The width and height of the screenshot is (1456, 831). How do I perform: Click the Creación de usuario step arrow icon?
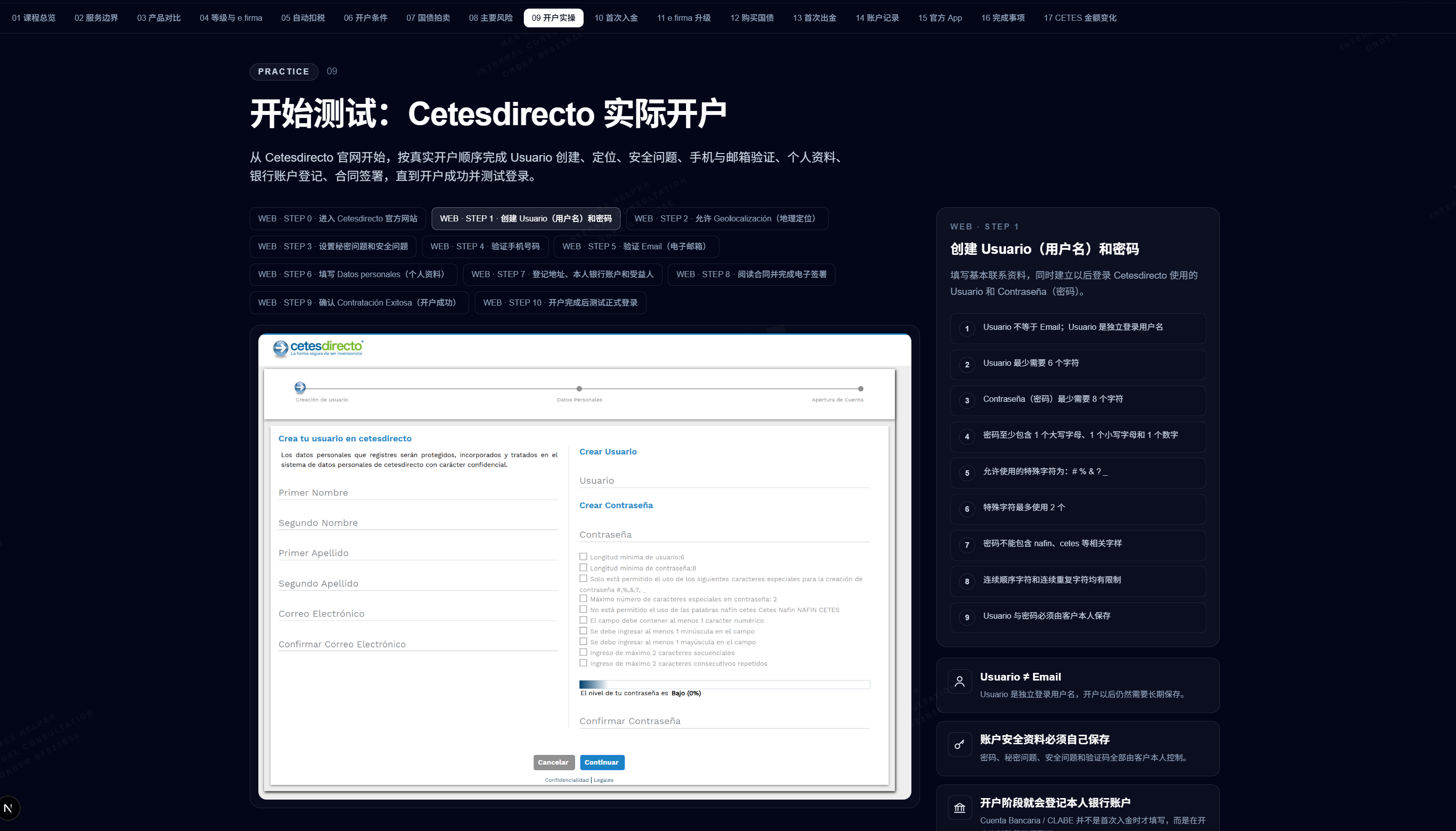(300, 388)
